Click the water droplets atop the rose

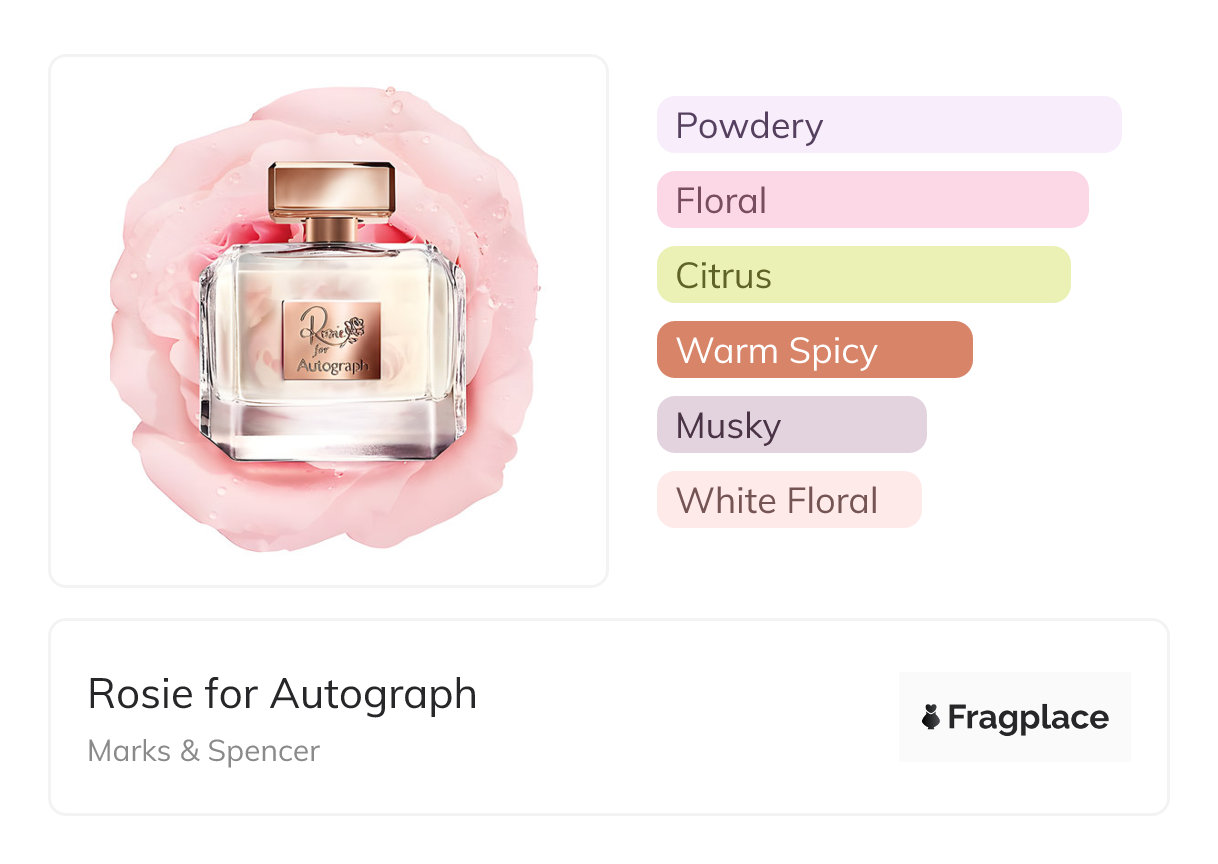coord(395,103)
